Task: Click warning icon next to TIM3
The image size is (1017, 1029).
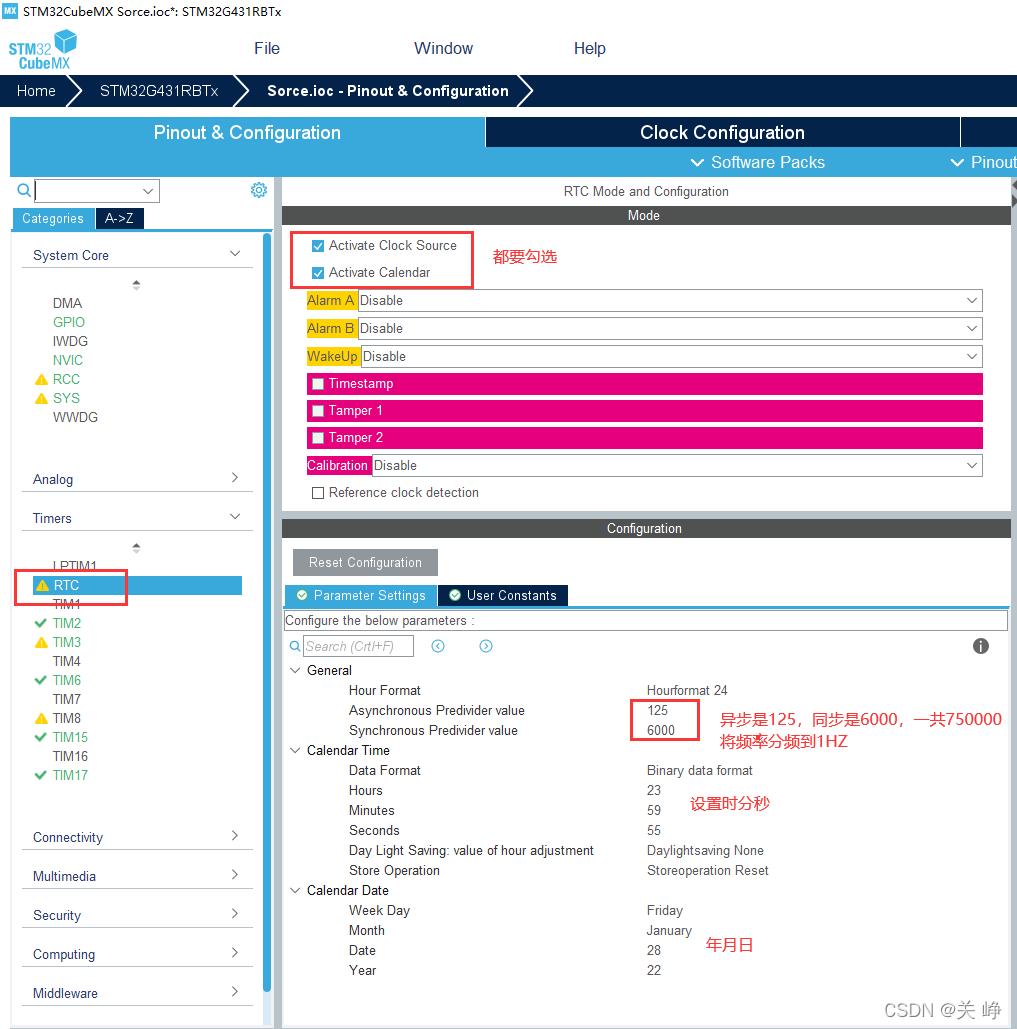Action: click(41, 642)
